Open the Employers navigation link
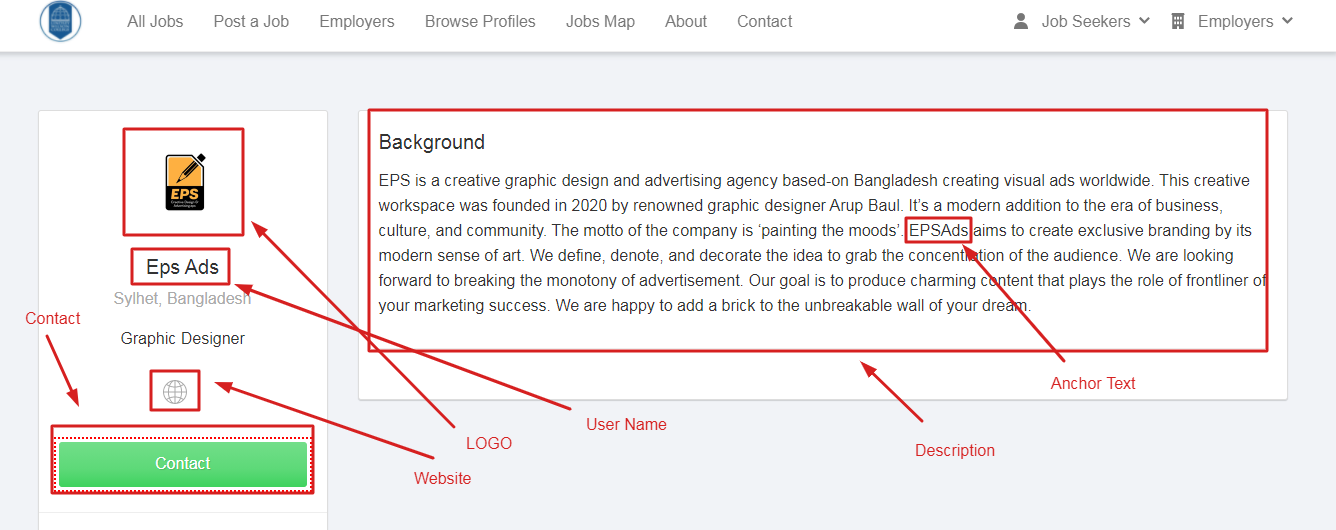Image resolution: width=1336 pixels, height=530 pixels. tap(357, 21)
